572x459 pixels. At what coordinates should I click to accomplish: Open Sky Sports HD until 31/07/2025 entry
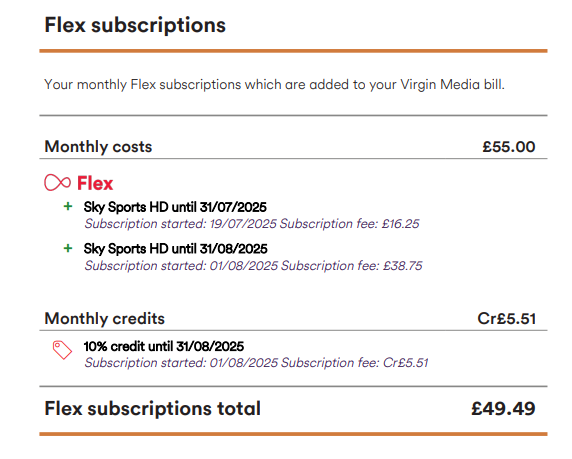tap(175, 207)
